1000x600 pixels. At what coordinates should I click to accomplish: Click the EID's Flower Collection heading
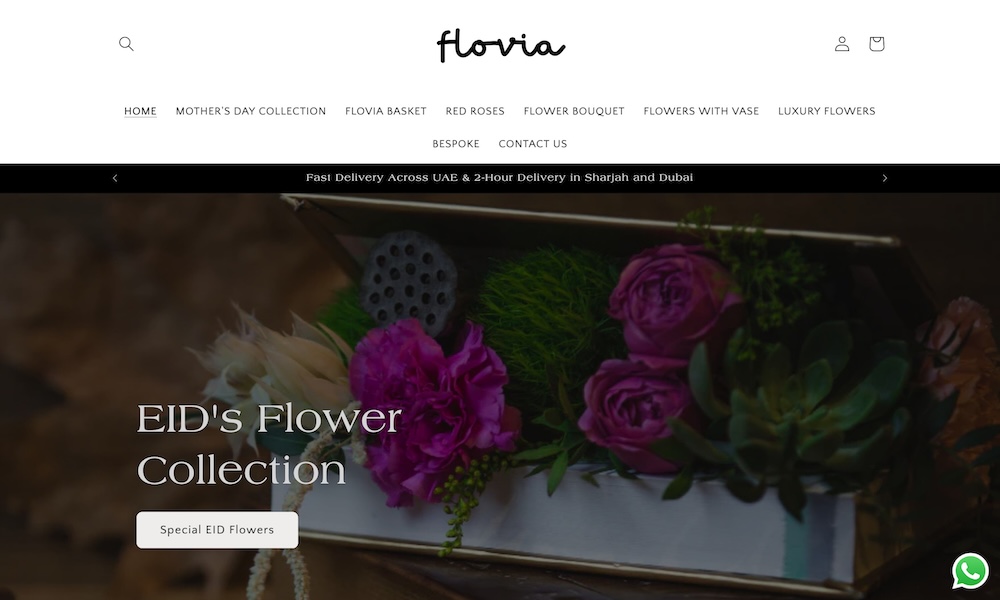click(269, 445)
